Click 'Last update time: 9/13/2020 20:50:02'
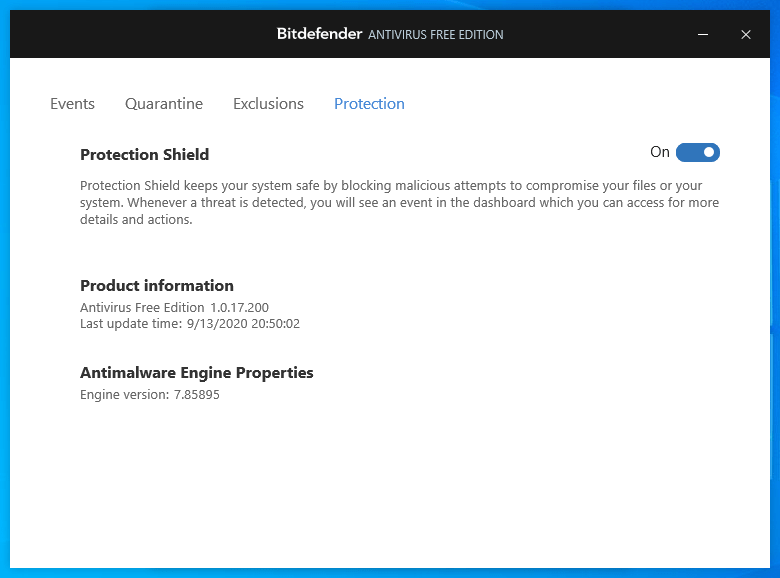This screenshot has width=780, height=578. pos(190,324)
